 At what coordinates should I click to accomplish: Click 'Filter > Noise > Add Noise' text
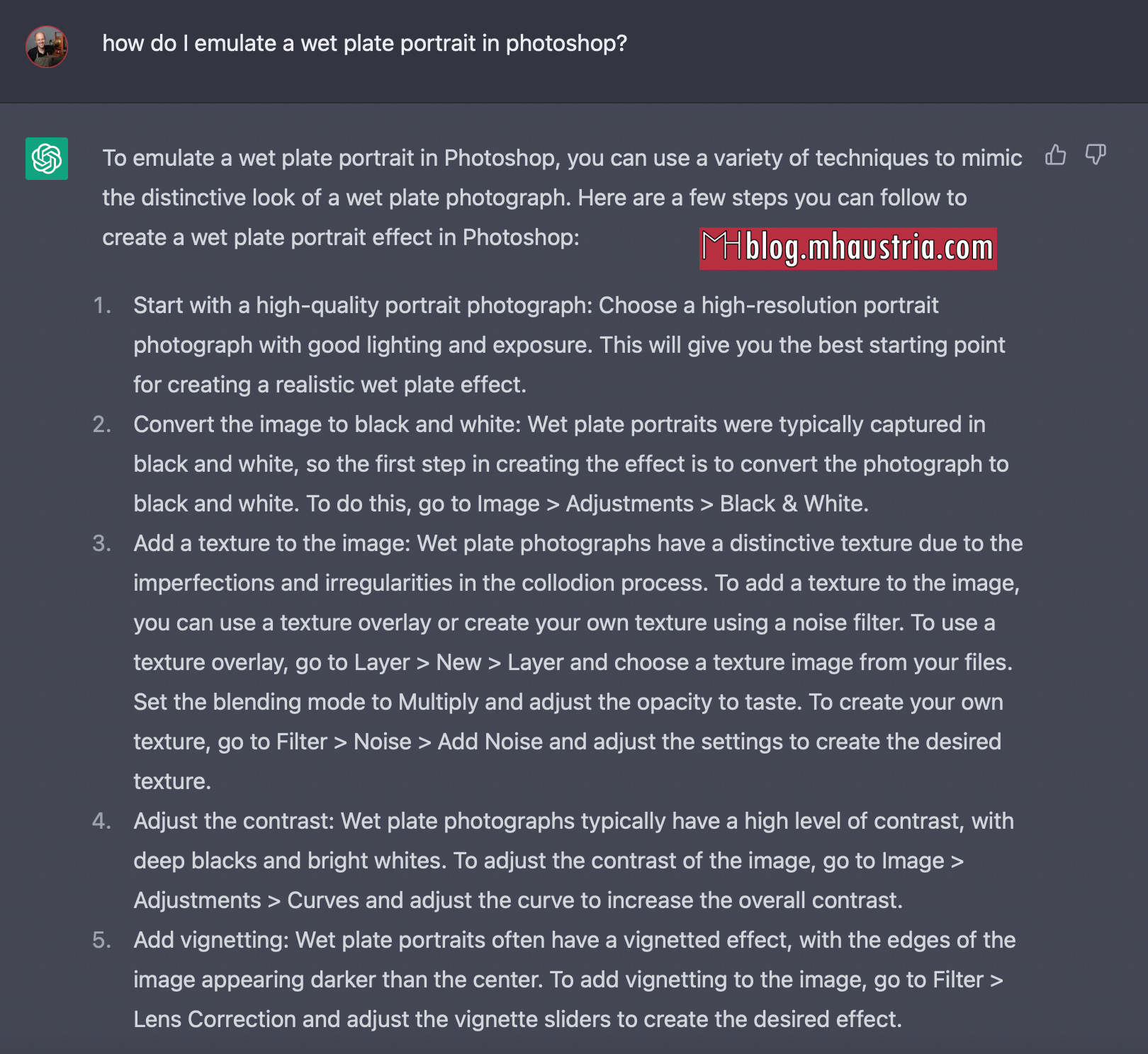[x=409, y=742]
